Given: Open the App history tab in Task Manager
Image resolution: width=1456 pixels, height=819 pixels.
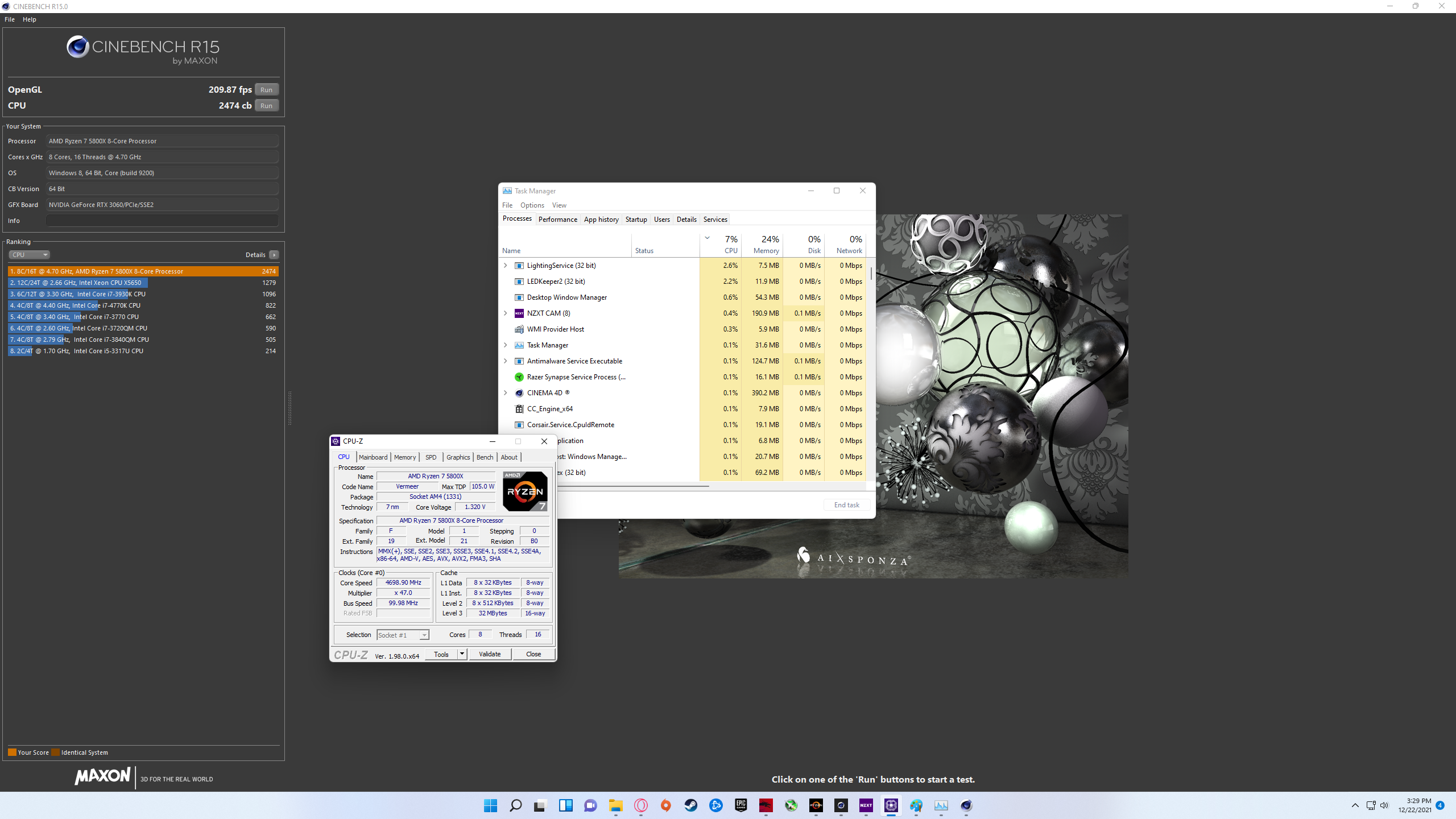Looking at the screenshot, I should (x=601, y=220).
